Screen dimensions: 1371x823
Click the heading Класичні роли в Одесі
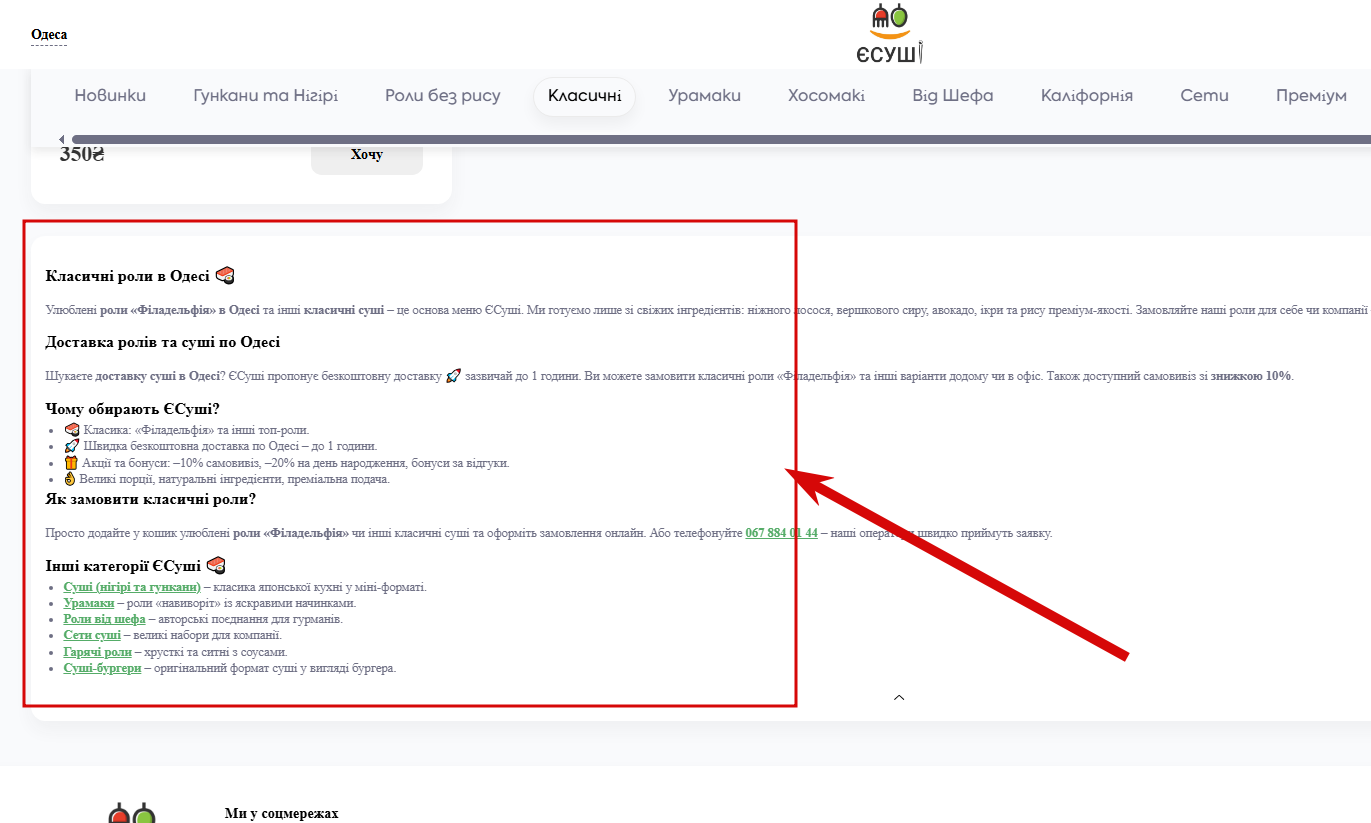pyautogui.click(x=140, y=276)
